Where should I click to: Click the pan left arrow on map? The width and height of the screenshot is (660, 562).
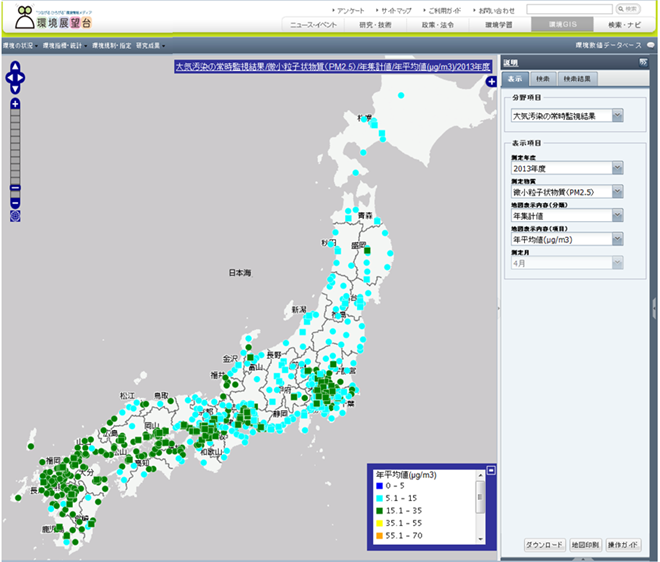click(x=9, y=77)
